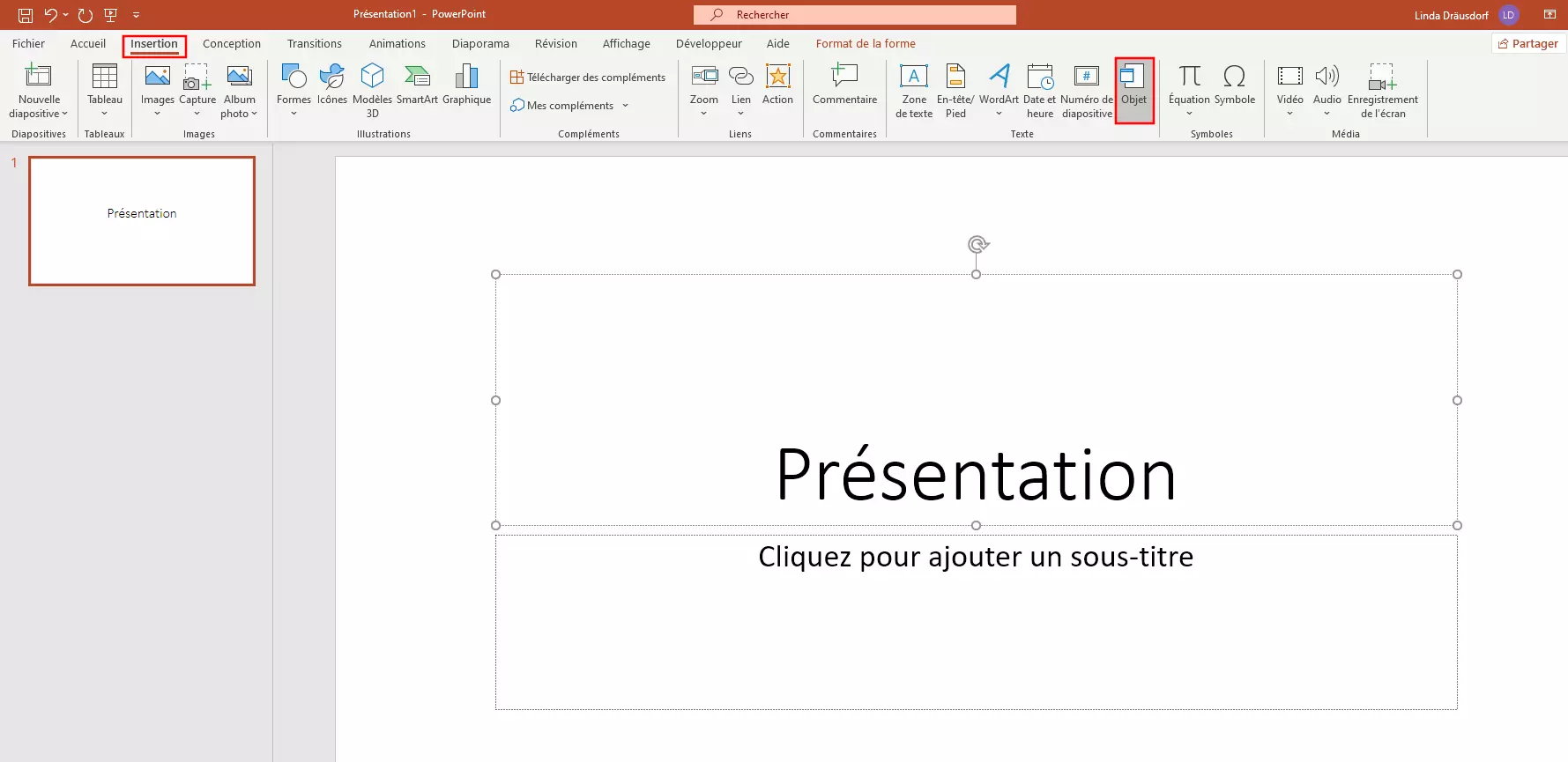Click the Images icon
Viewport: 1568px width, 762px height.
(x=158, y=76)
